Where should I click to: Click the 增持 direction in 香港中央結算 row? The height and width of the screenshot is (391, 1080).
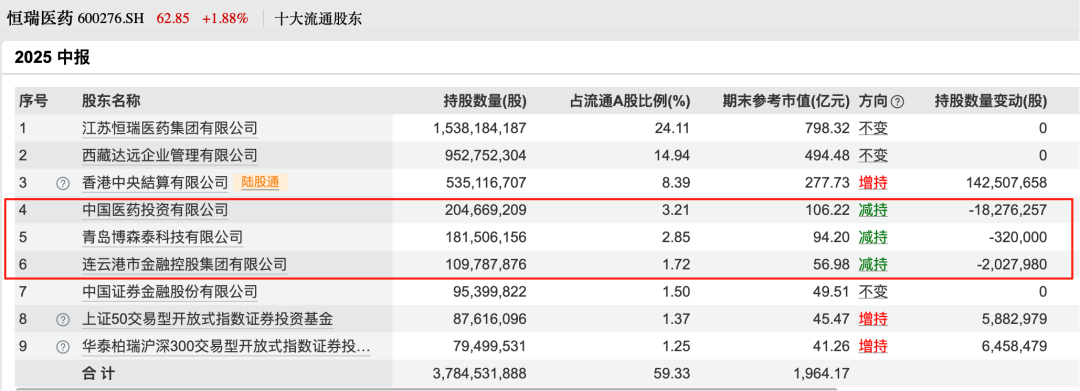(x=873, y=182)
